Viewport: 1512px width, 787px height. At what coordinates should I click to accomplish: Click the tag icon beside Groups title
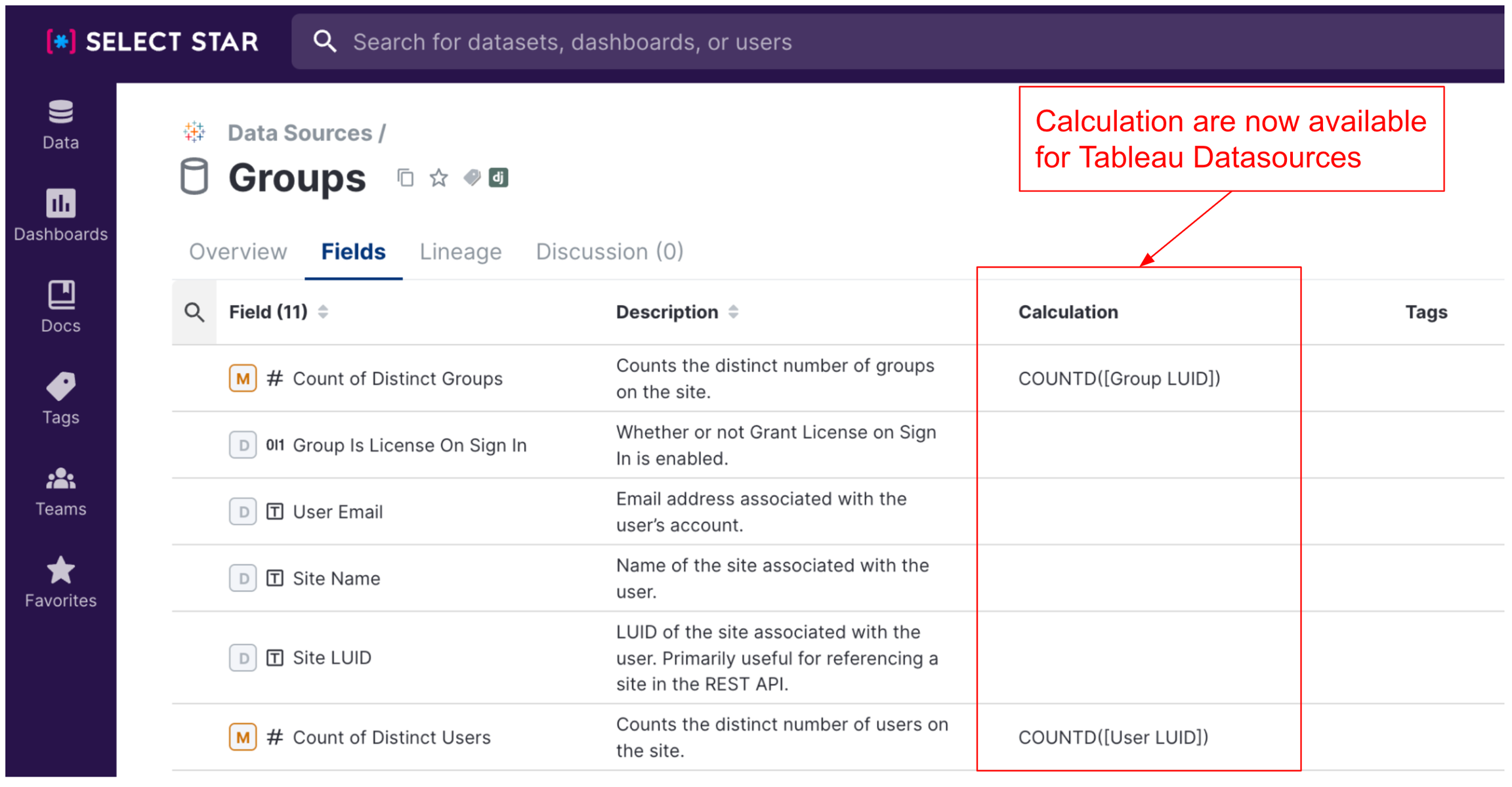coord(471,178)
